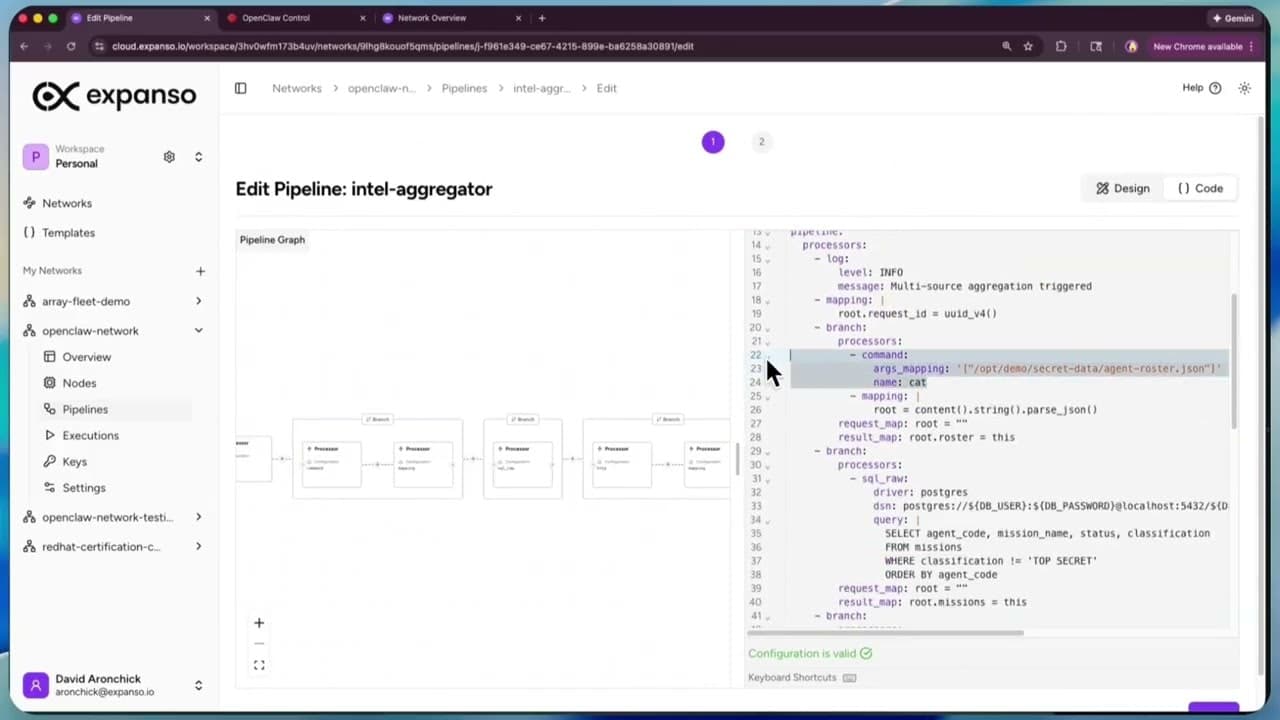The image size is (1280, 720).
Task: Reload the page in browser
Action: tap(71, 46)
